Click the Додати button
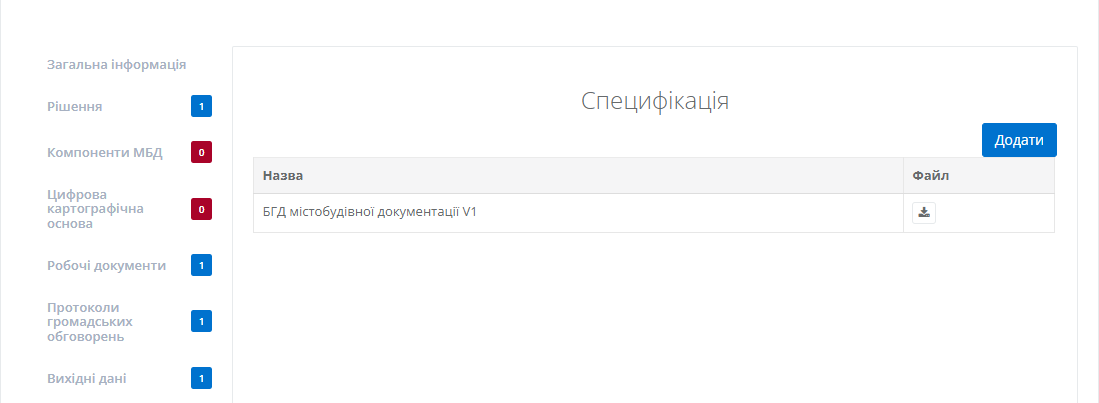Screen dimensions: 1099x403 [1019, 140]
